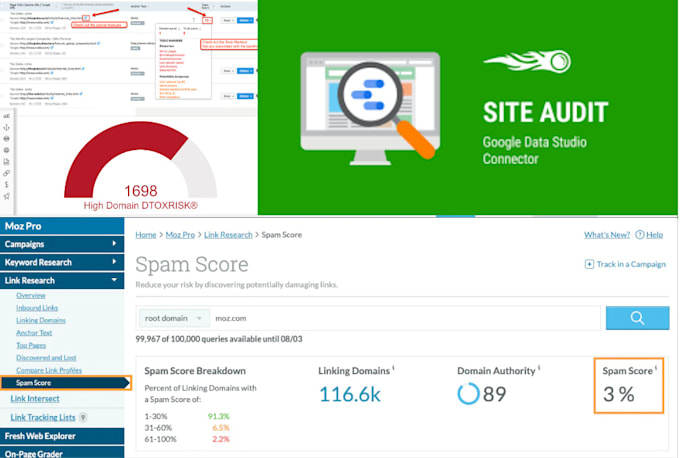
Task: Click the Track in a Campaign link
Action: click(x=631, y=264)
